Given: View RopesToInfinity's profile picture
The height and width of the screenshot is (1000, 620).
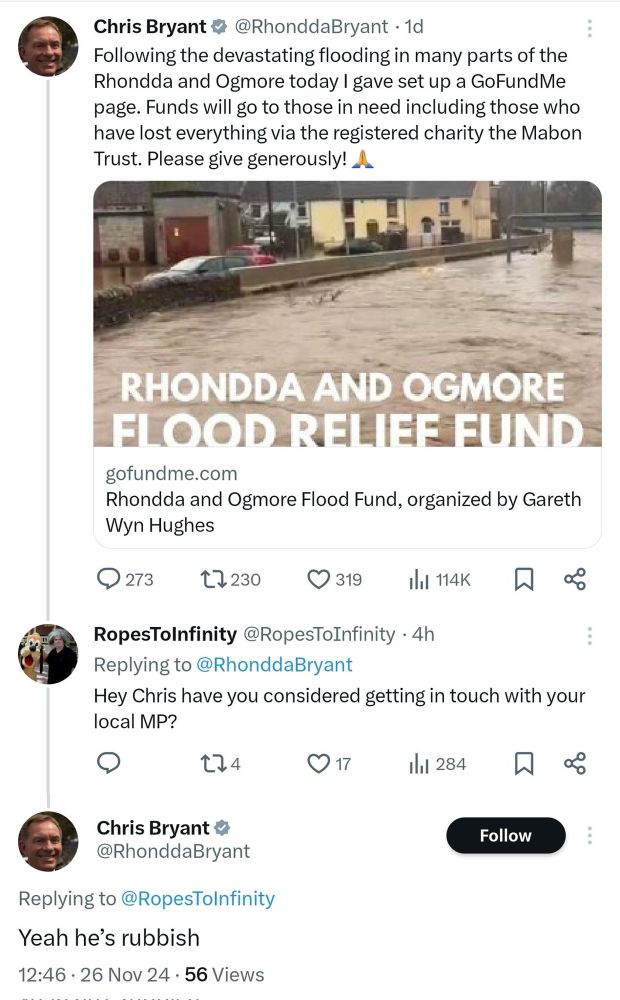Looking at the screenshot, I should pos(48,655).
